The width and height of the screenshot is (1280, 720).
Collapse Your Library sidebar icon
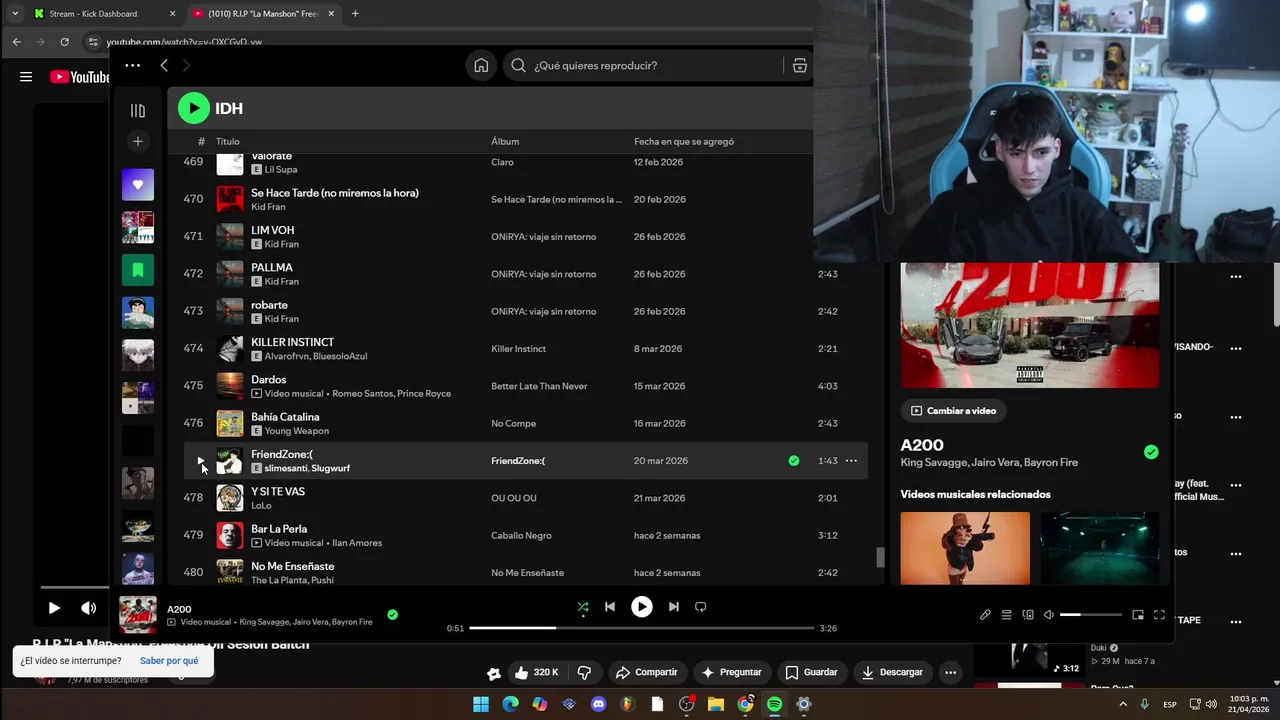(x=138, y=110)
